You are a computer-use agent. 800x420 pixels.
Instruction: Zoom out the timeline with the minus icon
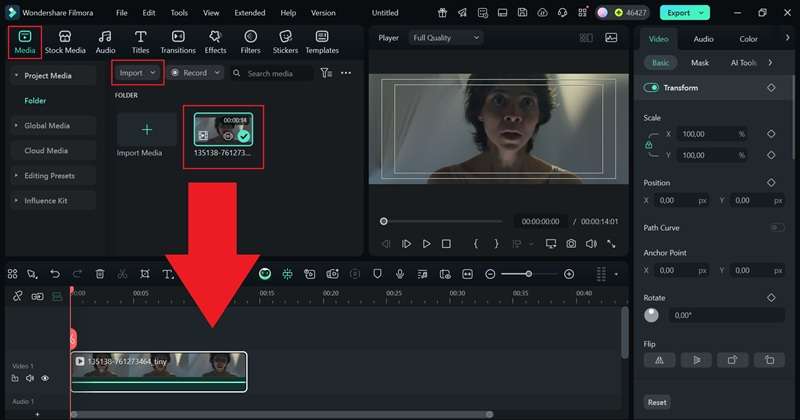490,274
